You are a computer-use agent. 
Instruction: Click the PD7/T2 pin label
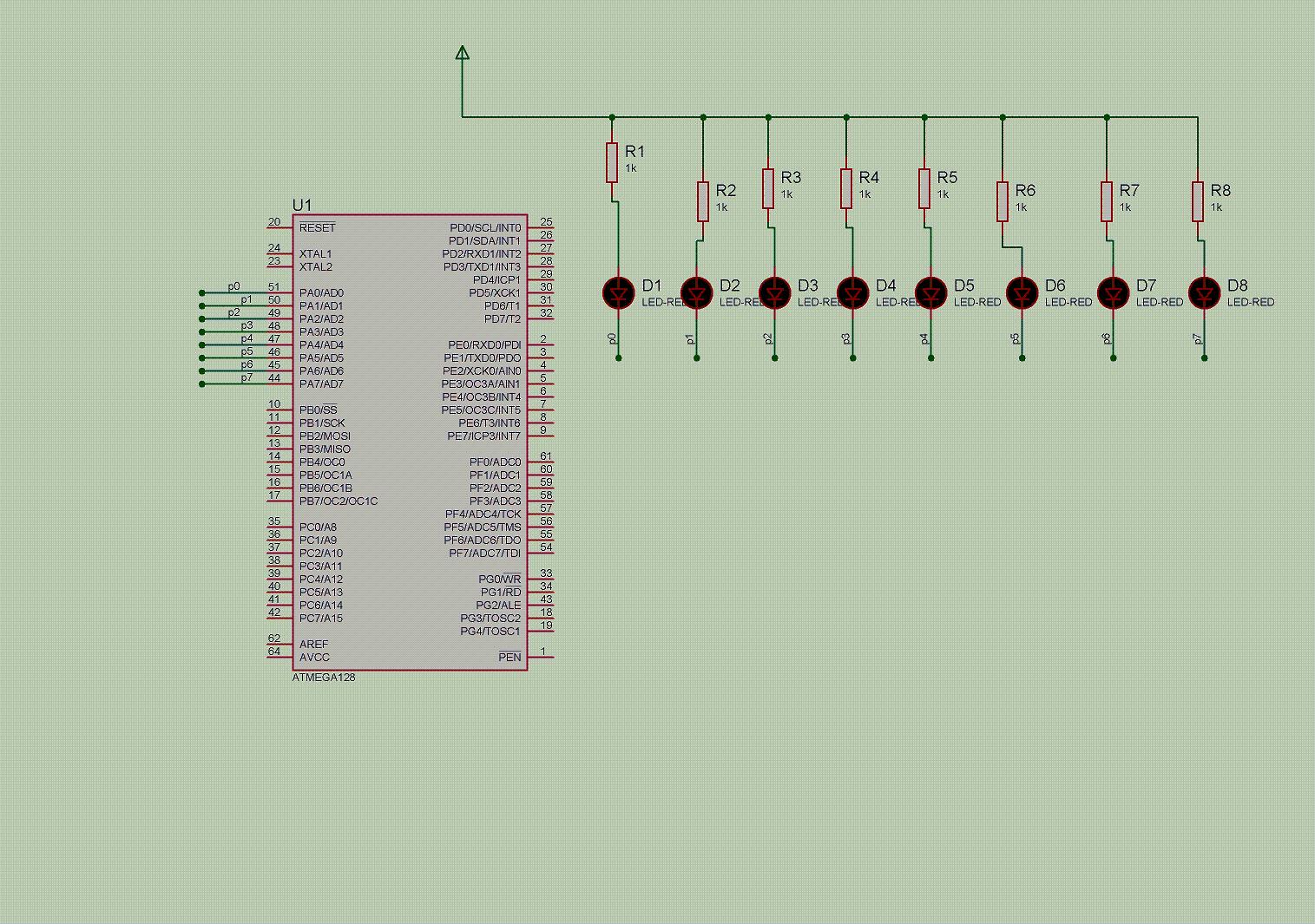pyautogui.click(x=503, y=319)
